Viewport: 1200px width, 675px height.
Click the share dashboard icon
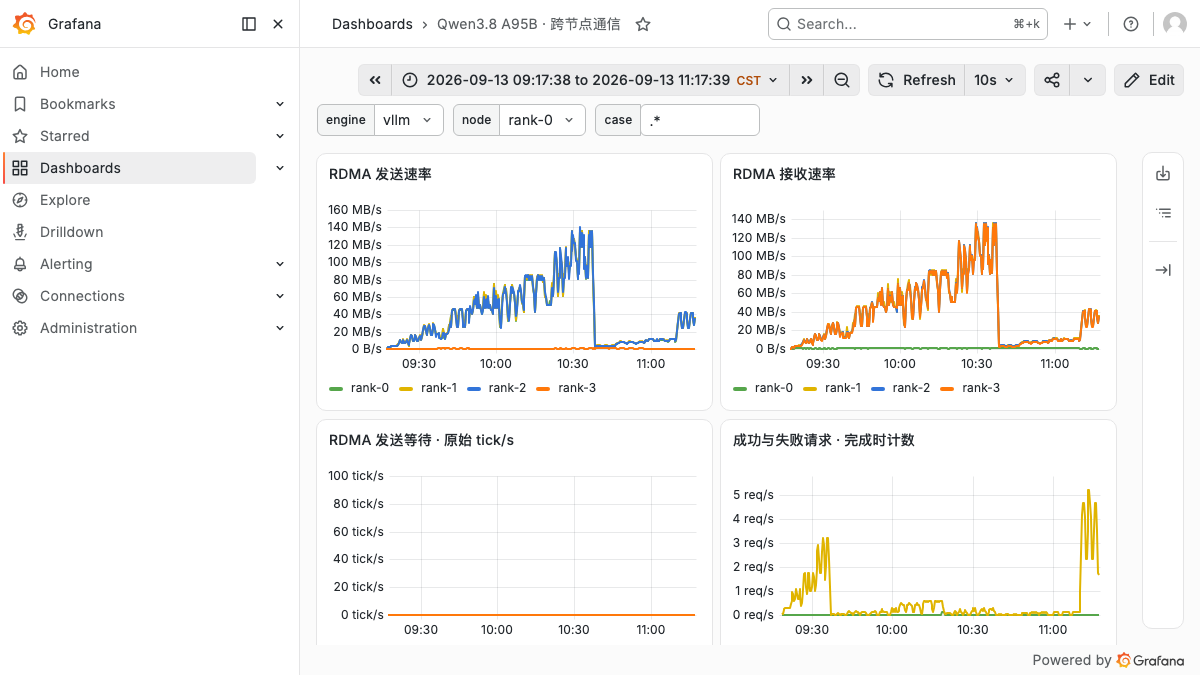point(1052,80)
